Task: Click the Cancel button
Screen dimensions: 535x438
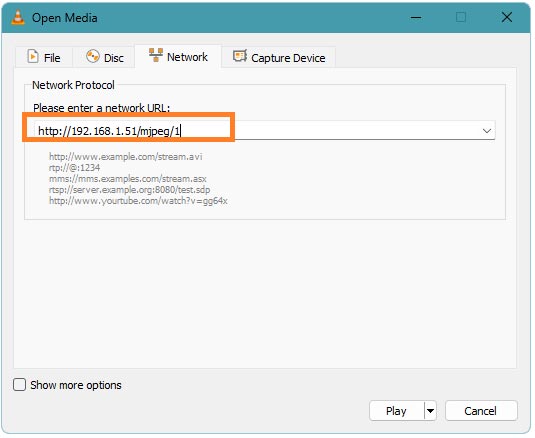Action: coord(481,411)
